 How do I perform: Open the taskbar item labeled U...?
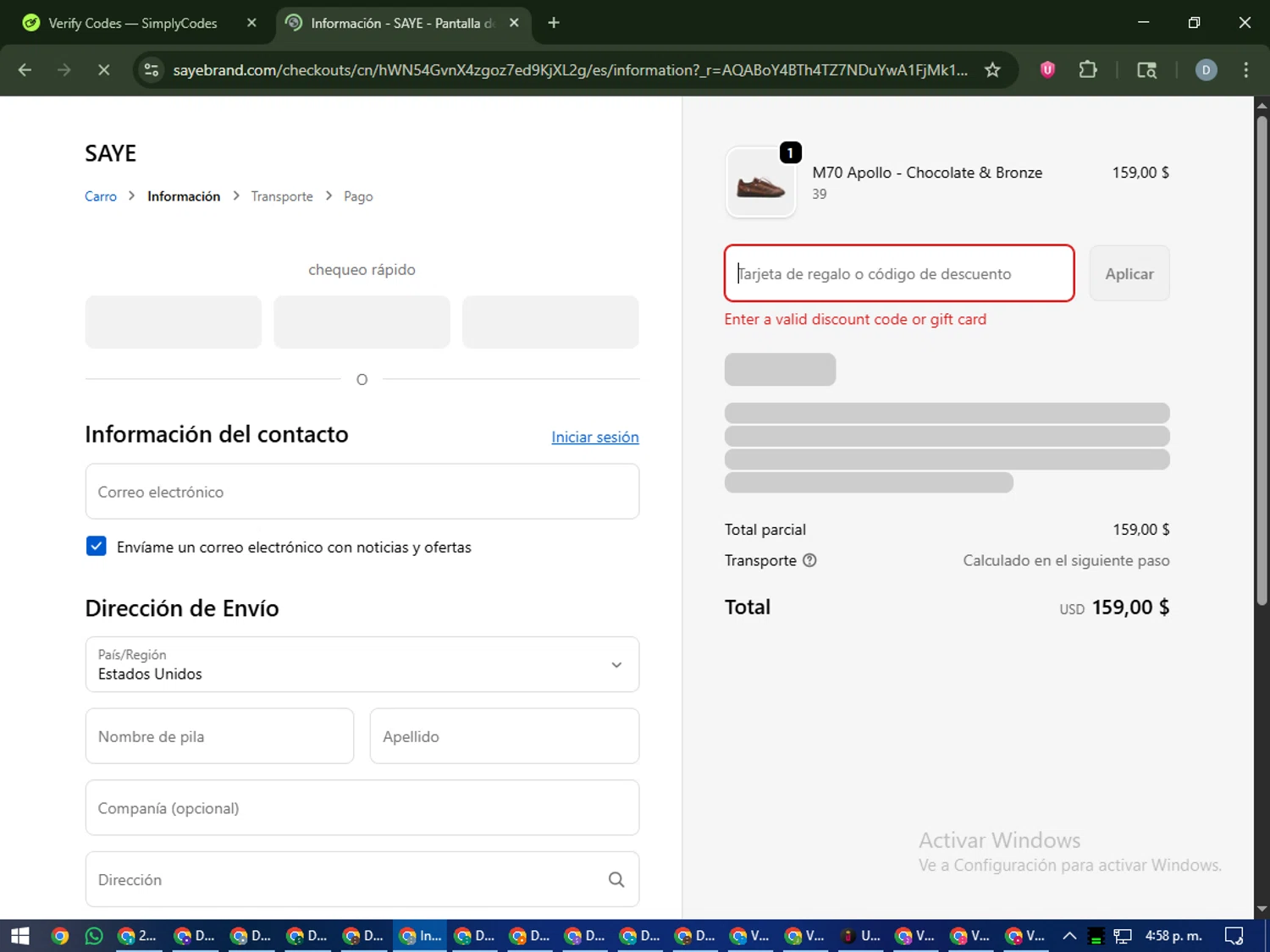tap(862, 936)
